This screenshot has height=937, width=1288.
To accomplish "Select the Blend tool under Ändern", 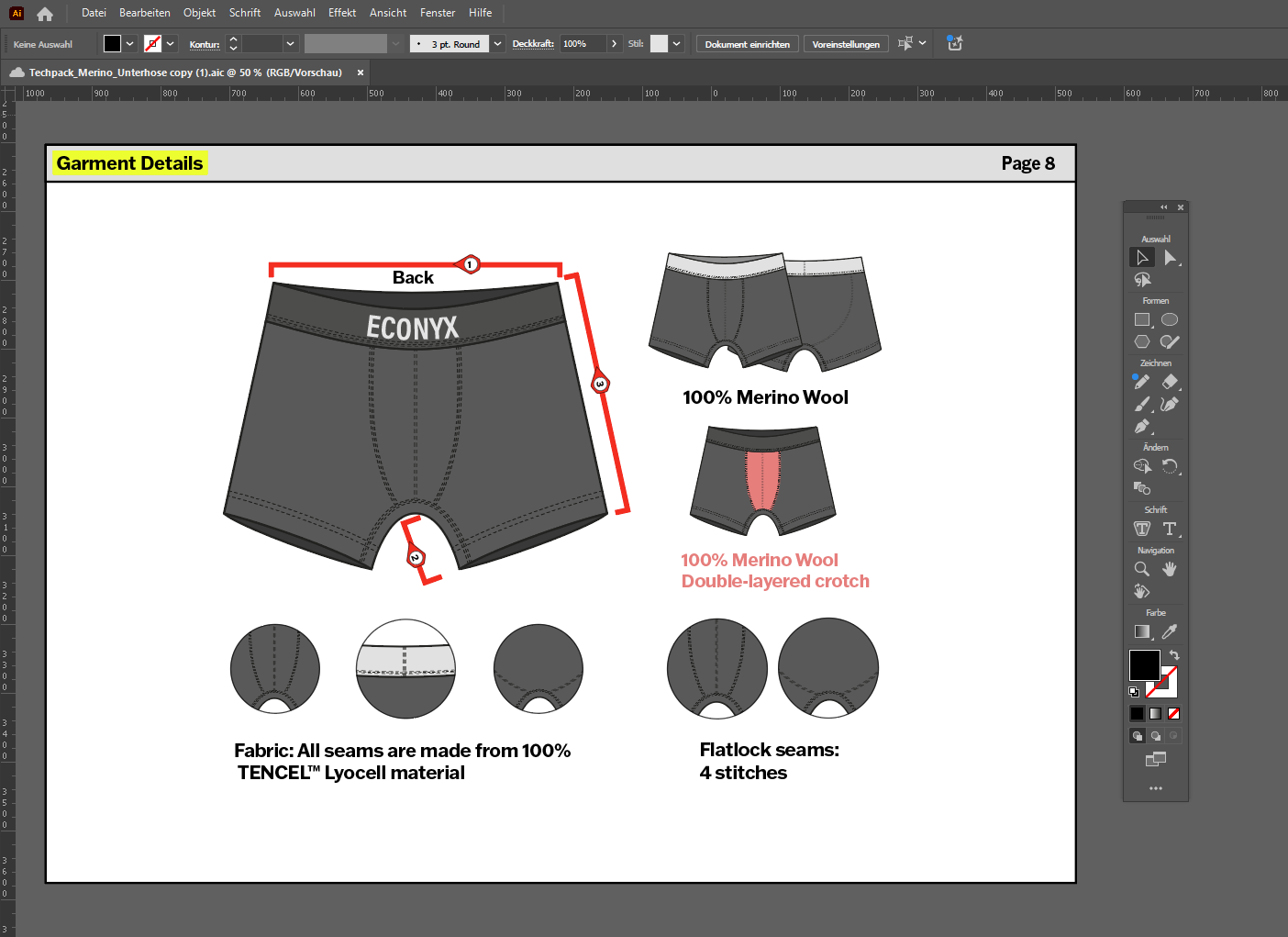I will click(1142, 488).
